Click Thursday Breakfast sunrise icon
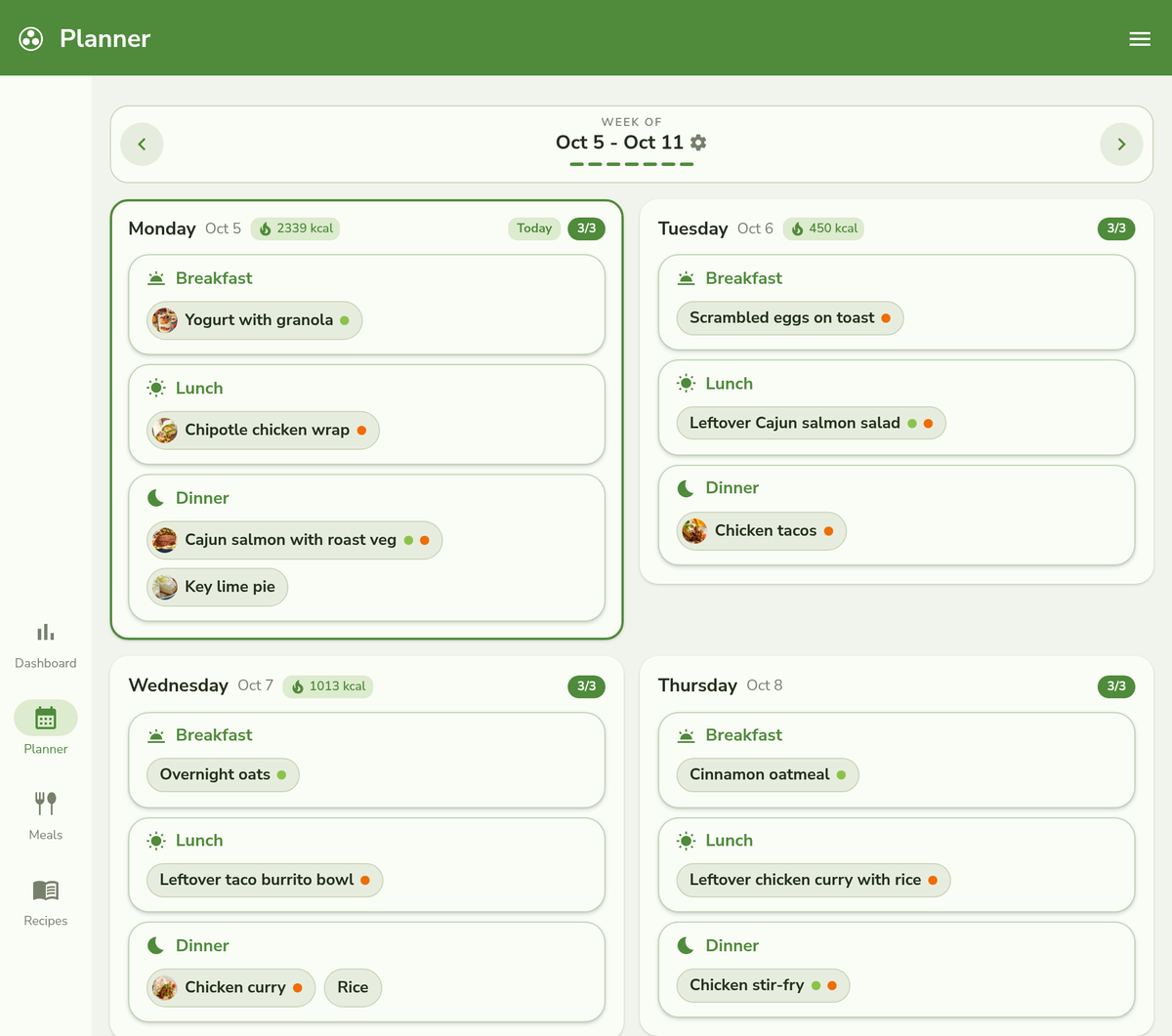 click(687, 735)
